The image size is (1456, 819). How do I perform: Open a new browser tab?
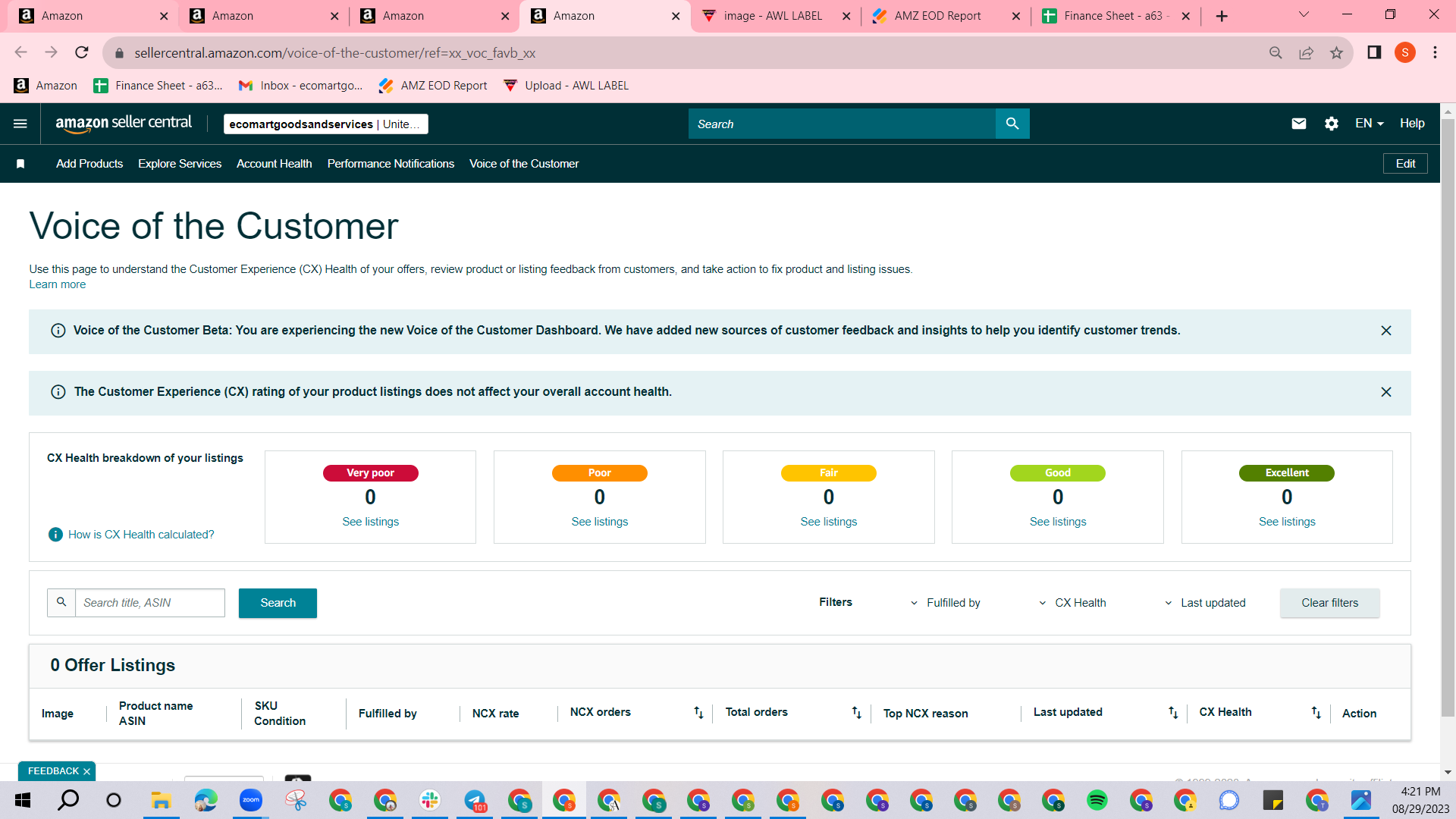(1222, 16)
